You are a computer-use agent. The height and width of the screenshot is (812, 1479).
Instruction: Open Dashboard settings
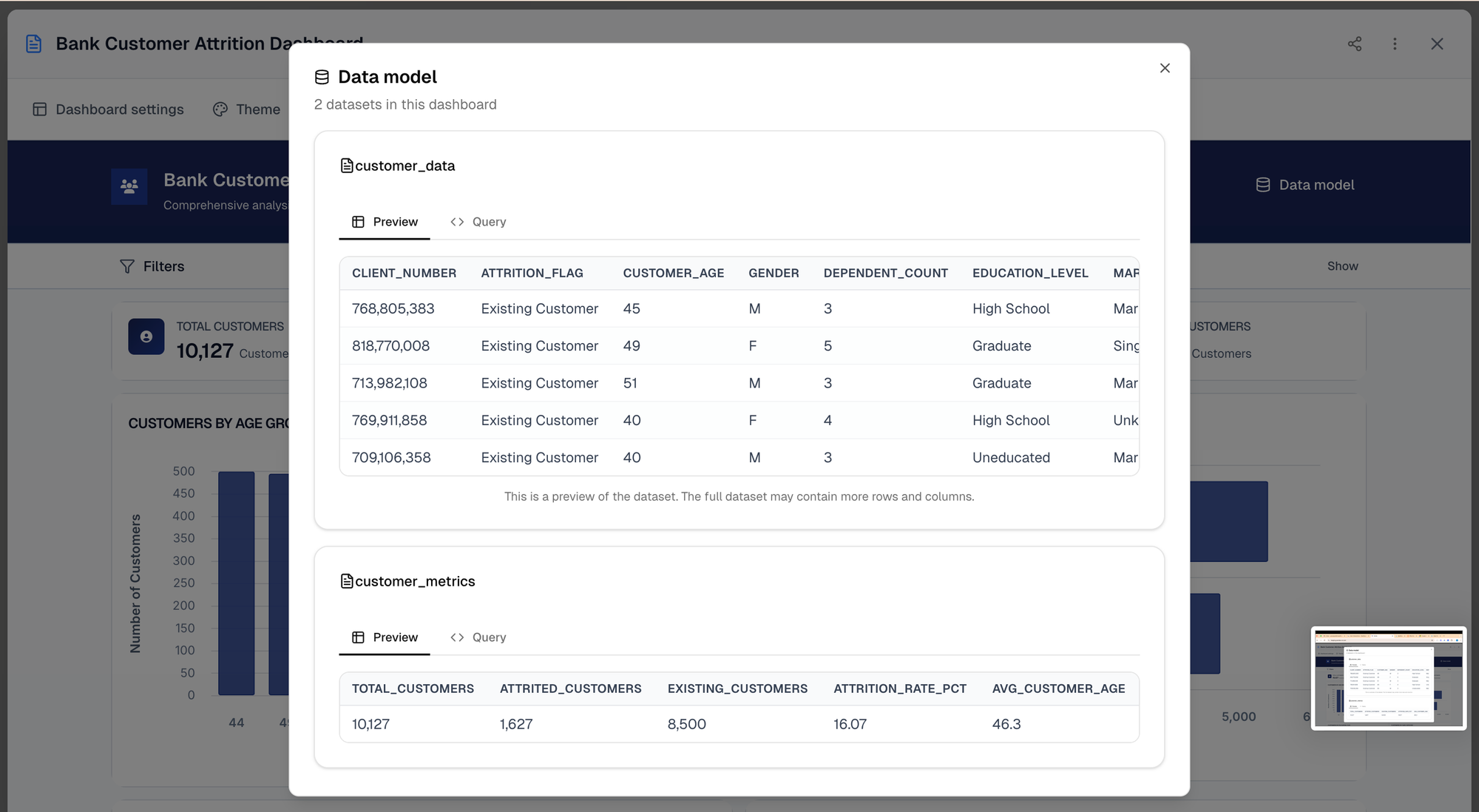click(x=109, y=109)
